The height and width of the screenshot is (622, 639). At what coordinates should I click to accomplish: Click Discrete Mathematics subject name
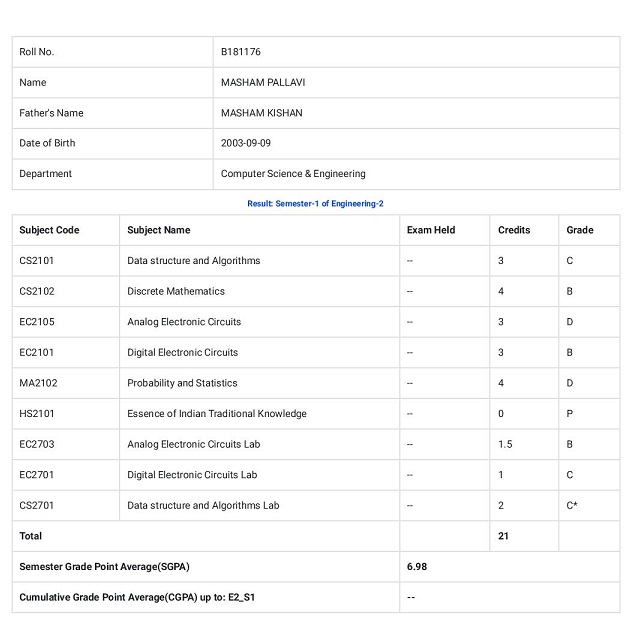[x=176, y=291]
